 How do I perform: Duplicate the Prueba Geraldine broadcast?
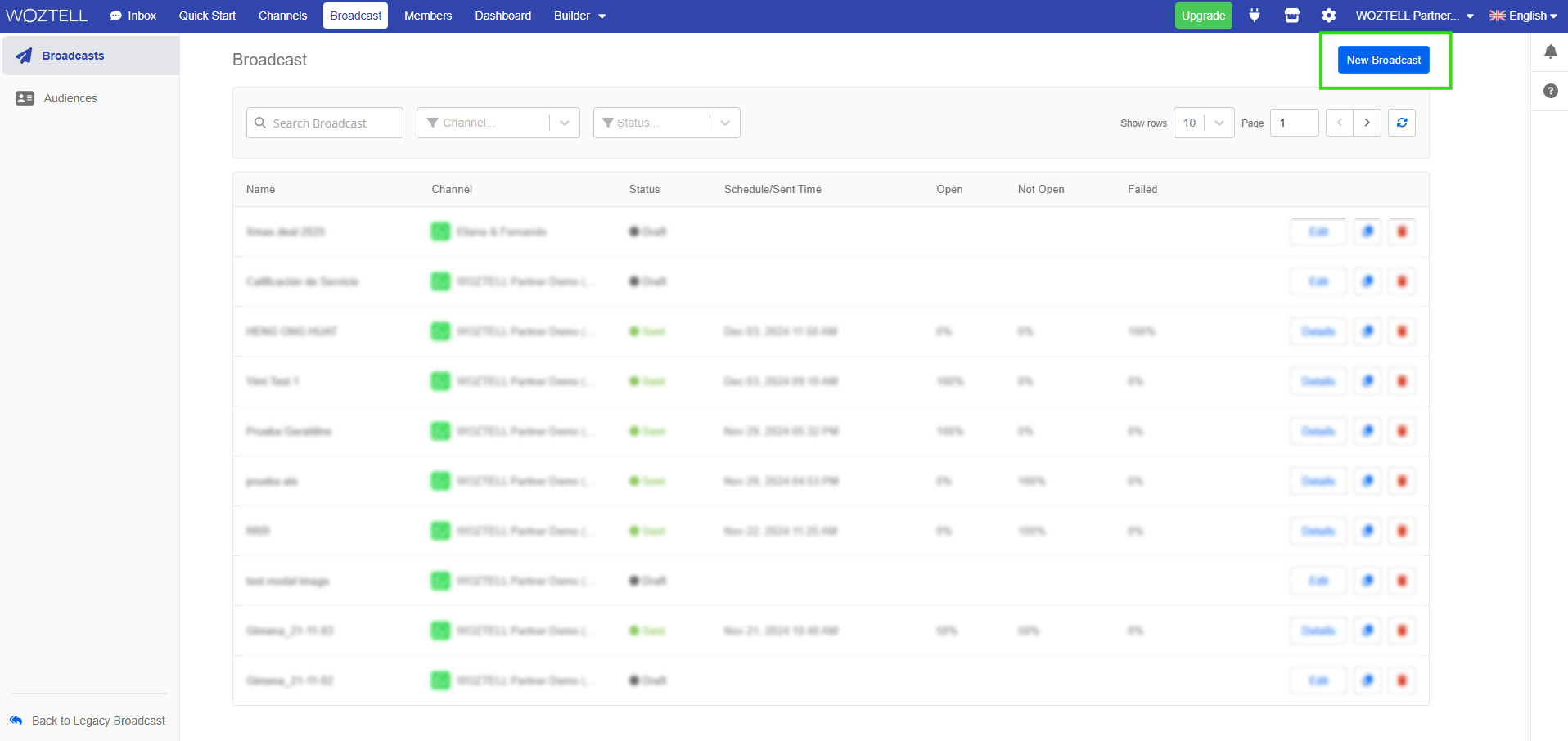(x=1367, y=431)
